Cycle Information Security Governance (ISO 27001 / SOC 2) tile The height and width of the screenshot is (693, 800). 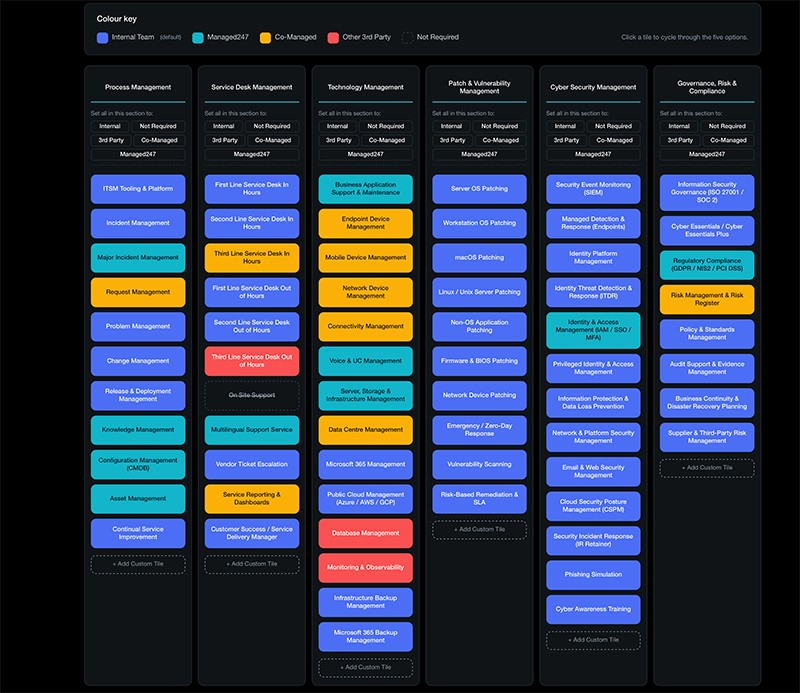point(707,192)
